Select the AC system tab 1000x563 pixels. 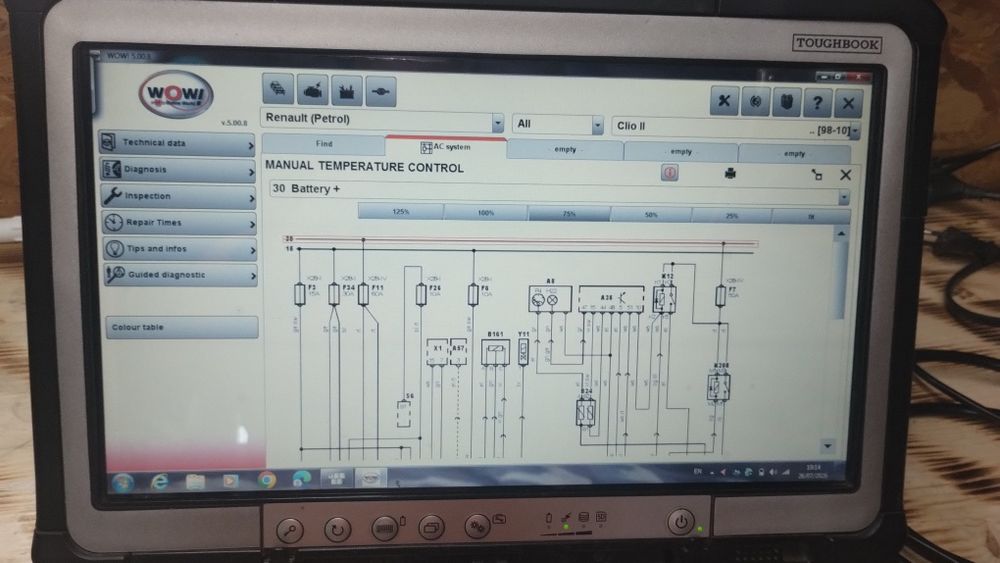(446, 147)
